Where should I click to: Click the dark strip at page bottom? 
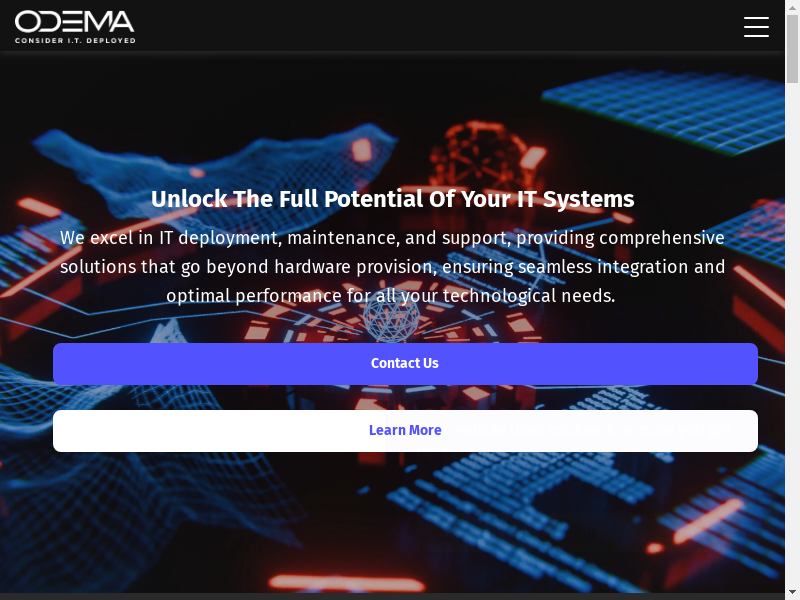tap(392, 596)
